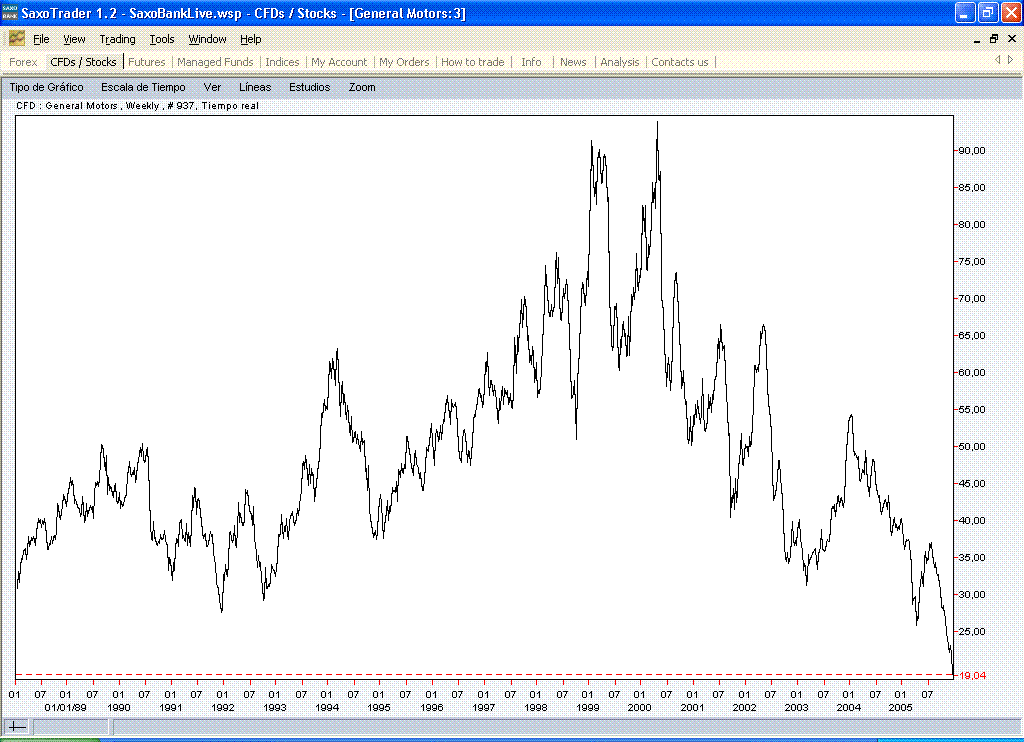This screenshot has width=1024, height=742.
Task: Switch to the Forex tab
Action: point(23,62)
